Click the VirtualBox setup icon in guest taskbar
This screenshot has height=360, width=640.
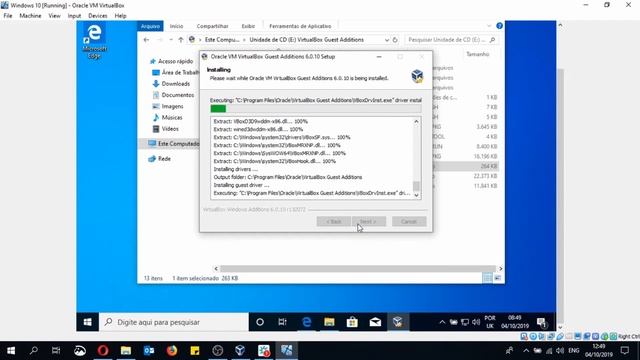398,322
